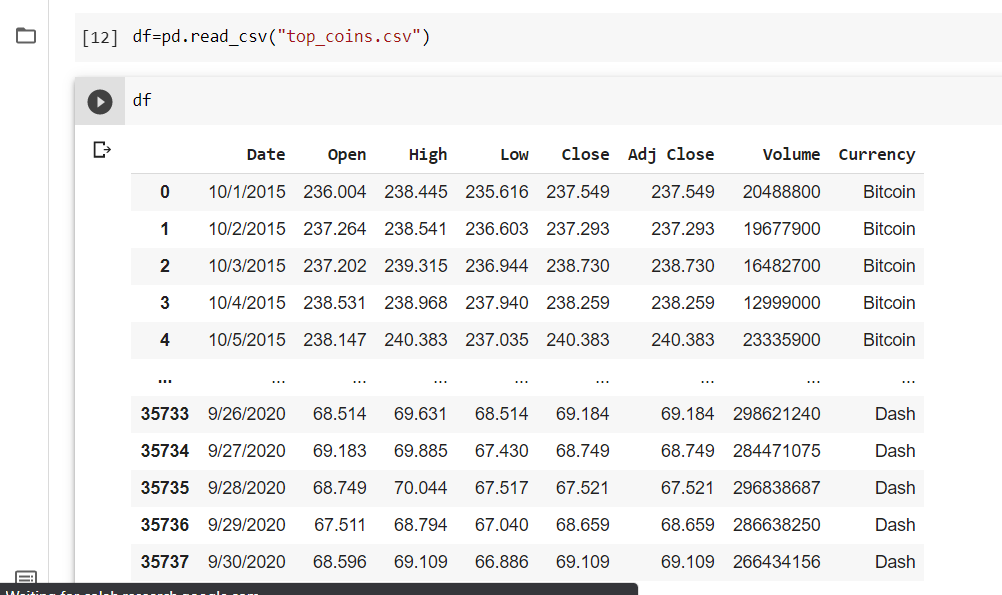
Task: Select the read_csv code line
Action: pyautogui.click(x=280, y=36)
